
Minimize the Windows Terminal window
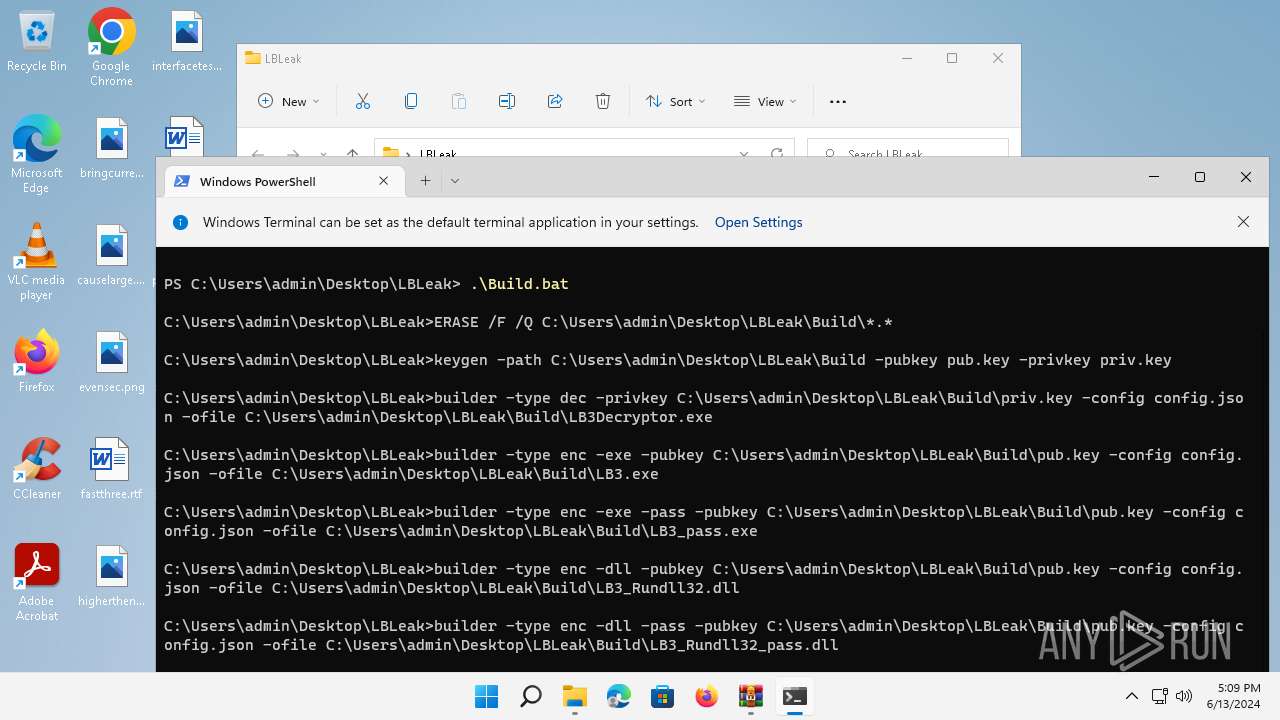click(1154, 177)
